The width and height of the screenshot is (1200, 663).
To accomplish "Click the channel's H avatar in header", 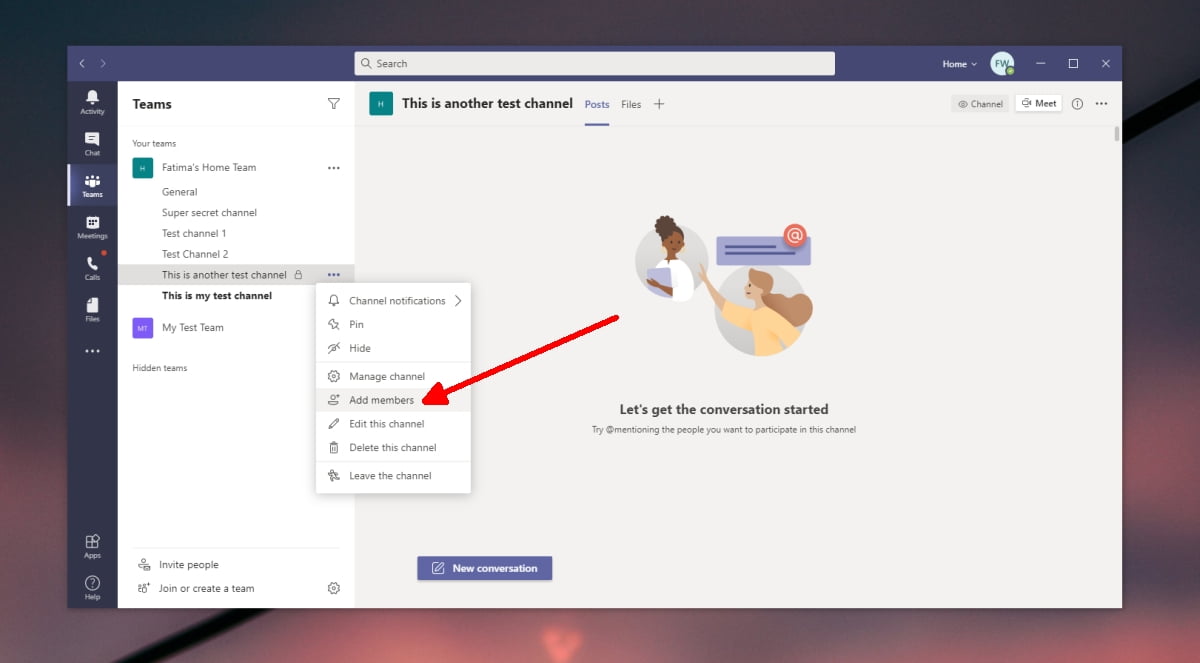I will 381,103.
